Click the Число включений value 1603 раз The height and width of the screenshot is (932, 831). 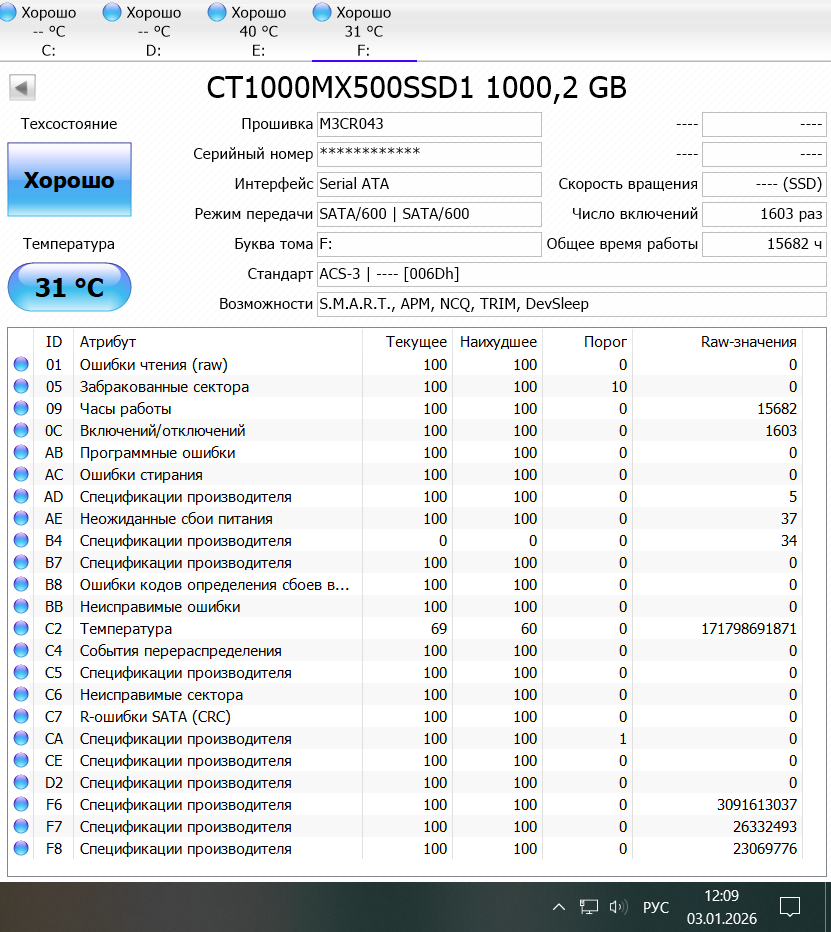764,214
